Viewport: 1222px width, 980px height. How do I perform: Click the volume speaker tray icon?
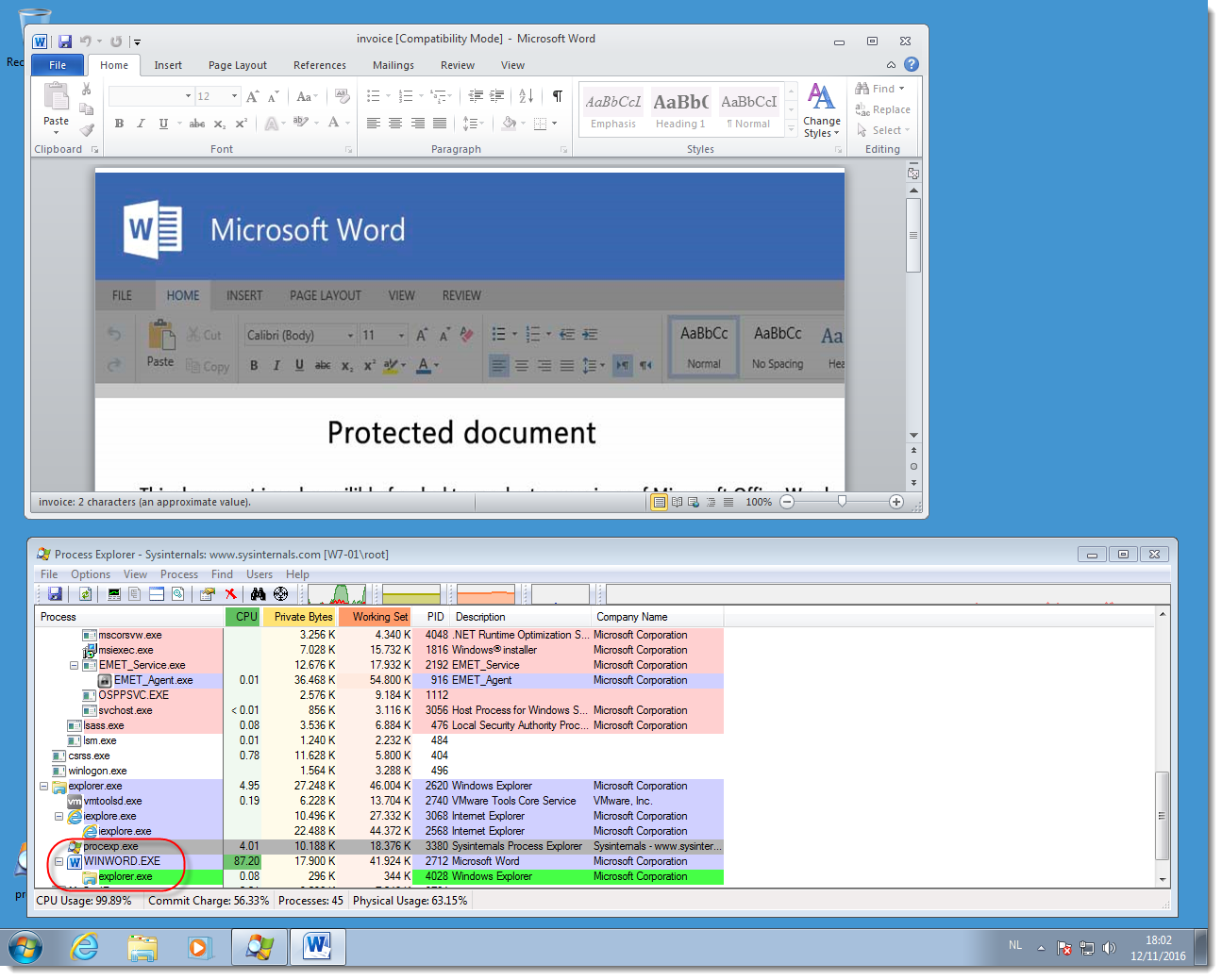pos(1109,948)
